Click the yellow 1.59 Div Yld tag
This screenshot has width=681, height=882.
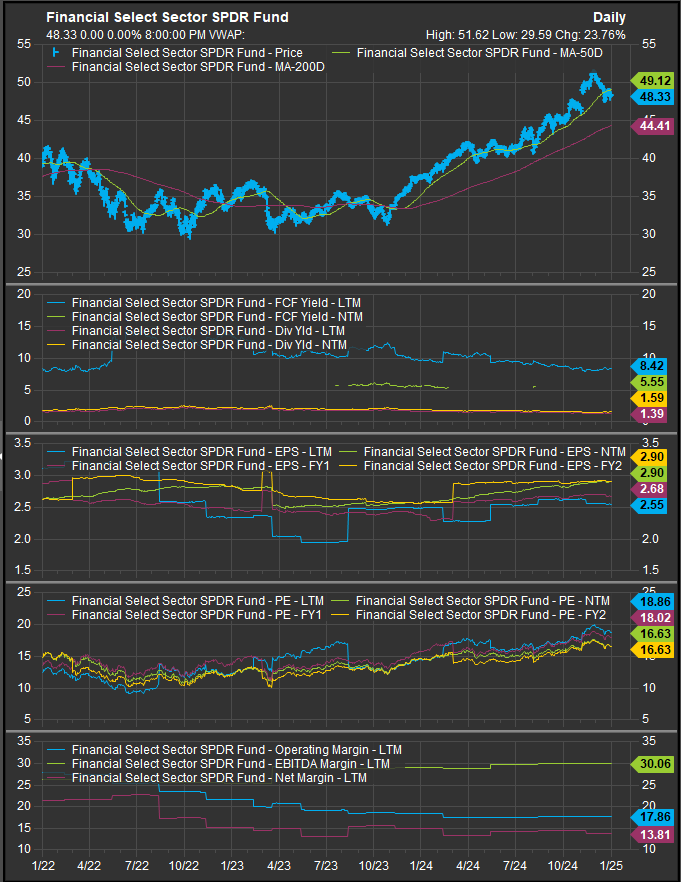tap(647, 398)
